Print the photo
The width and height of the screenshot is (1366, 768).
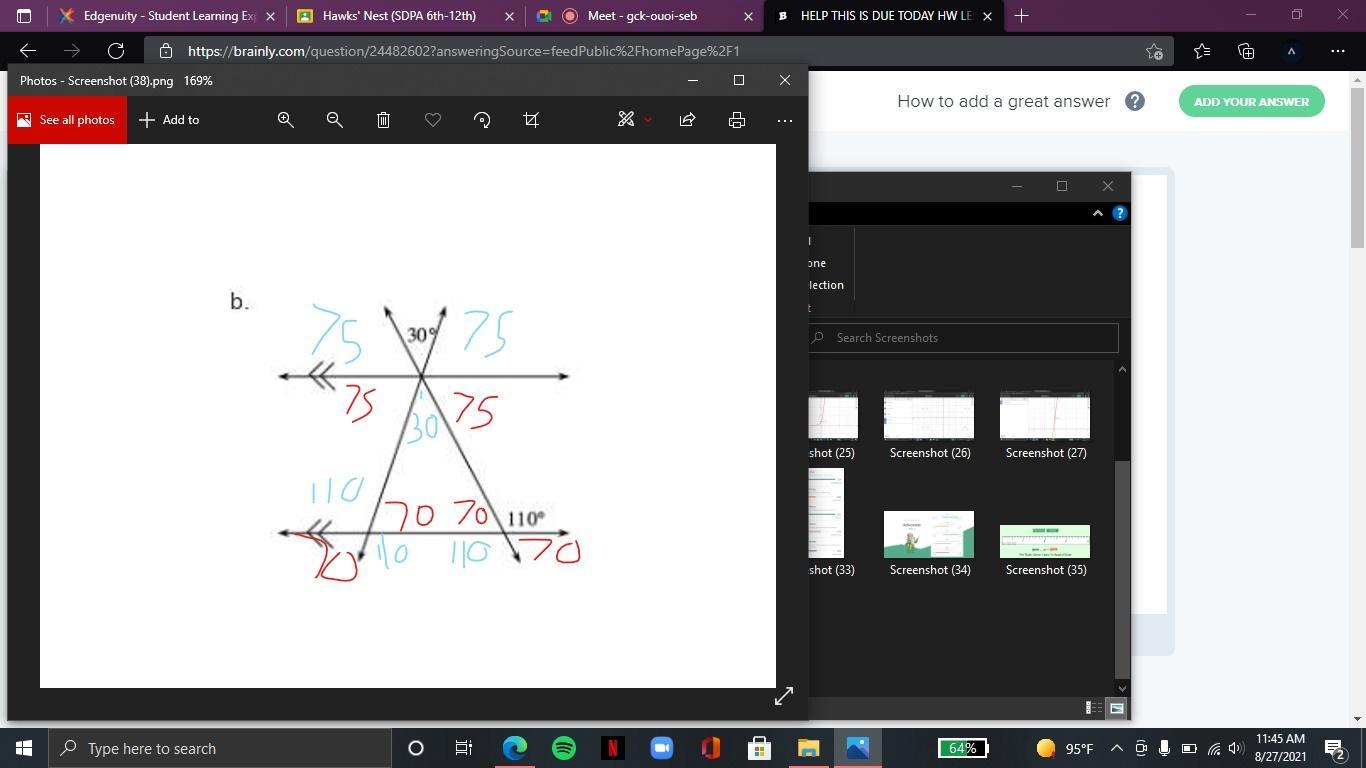point(737,120)
